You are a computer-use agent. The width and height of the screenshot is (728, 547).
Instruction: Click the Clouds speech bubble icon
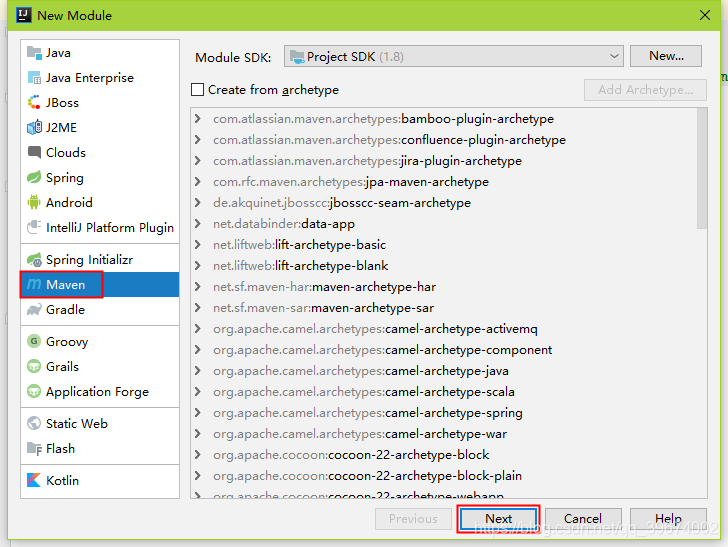pyautogui.click(x=34, y=152)
